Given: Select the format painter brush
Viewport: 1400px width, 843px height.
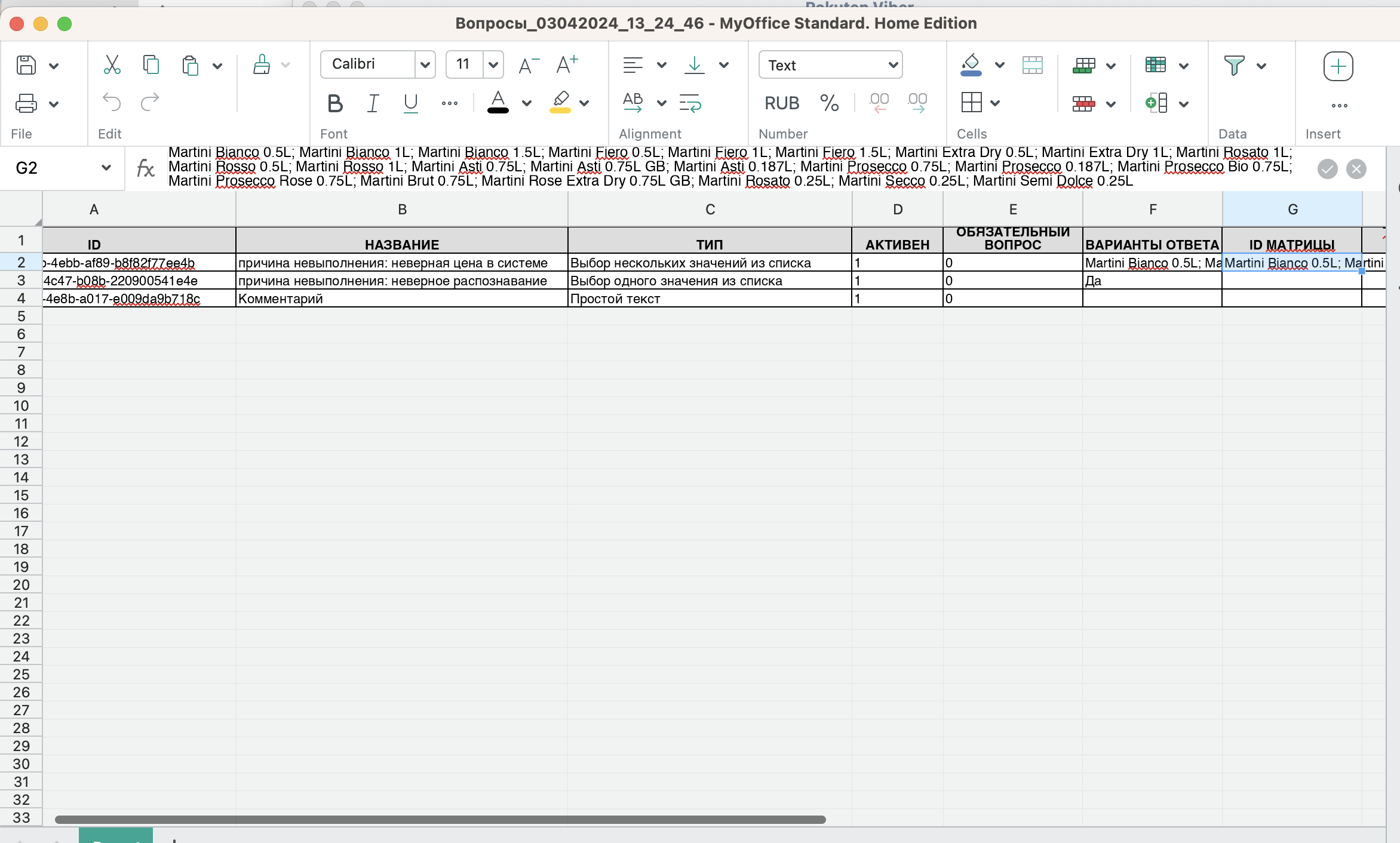Looking at the screenshot, I should coord(262,64).
